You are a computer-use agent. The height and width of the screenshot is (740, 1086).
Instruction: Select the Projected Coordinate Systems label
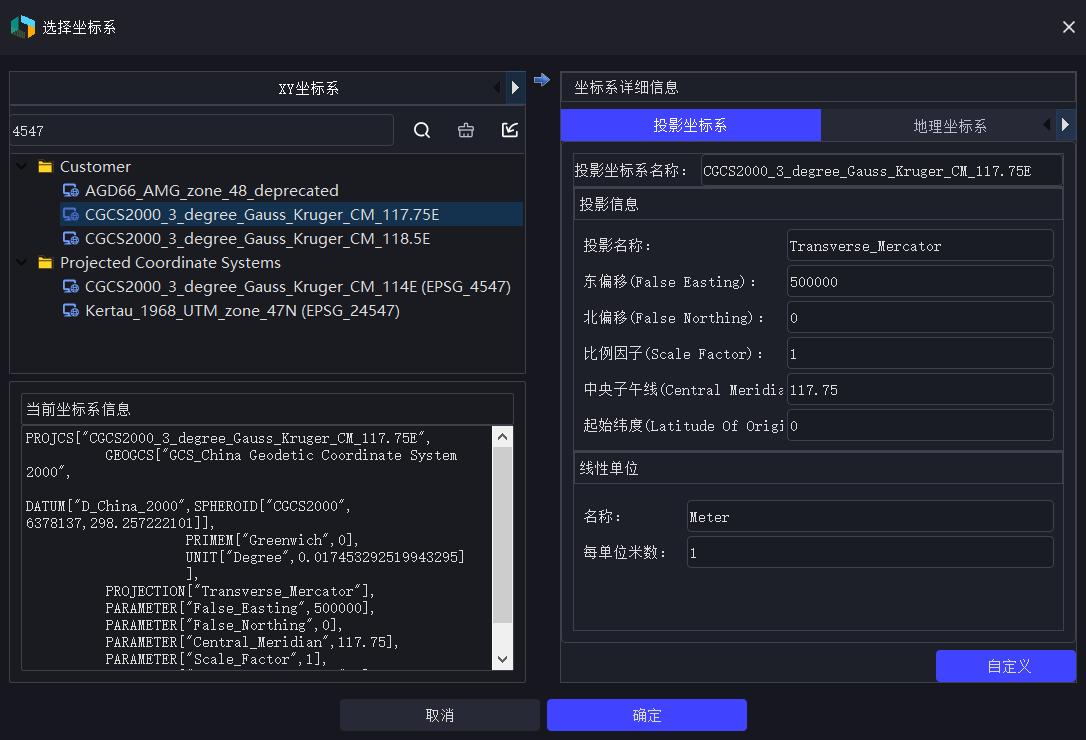point(170,263)
